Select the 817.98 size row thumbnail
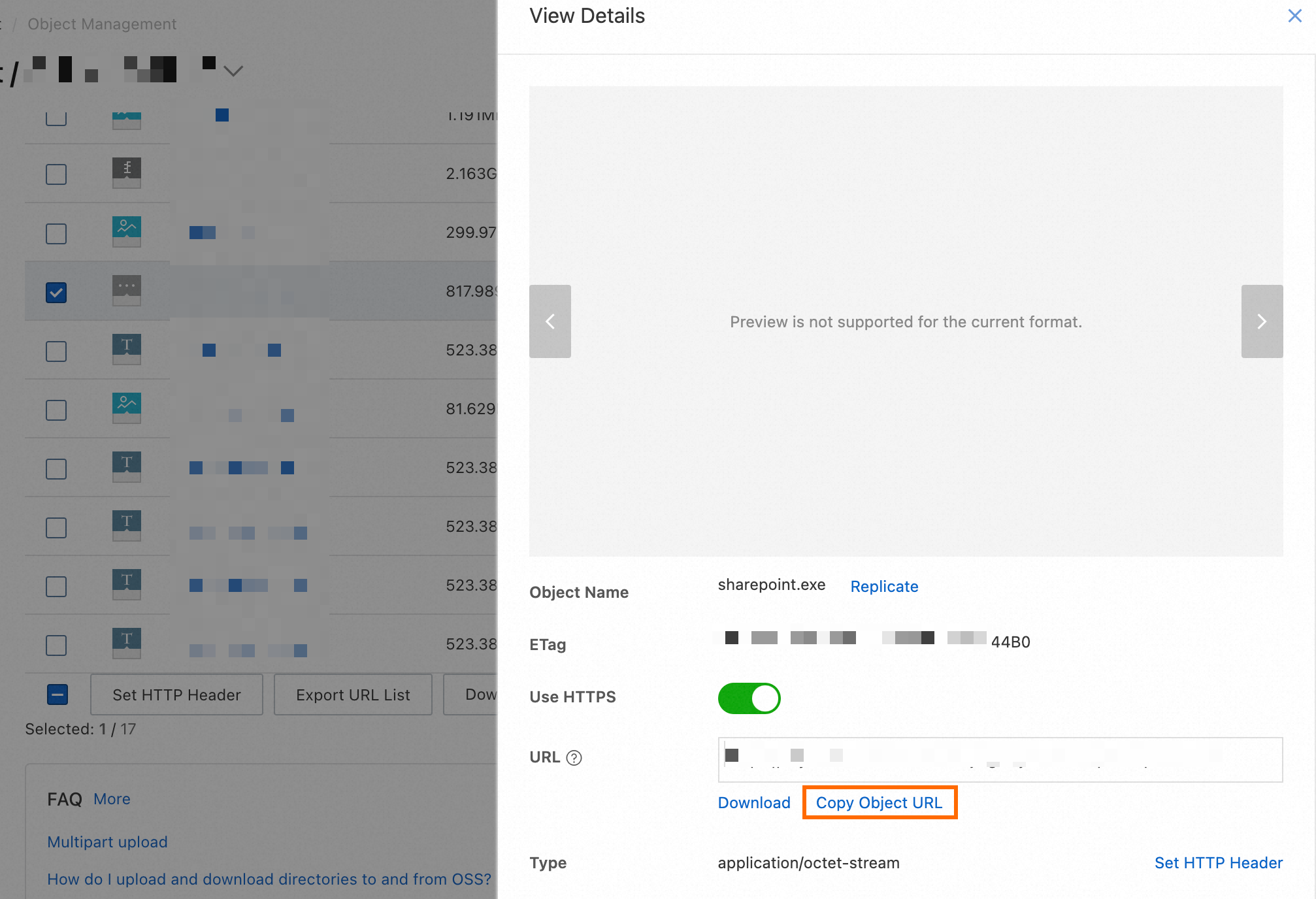Image resolution: width=1316 pixels, height=899 pixels. coord(127,290)
